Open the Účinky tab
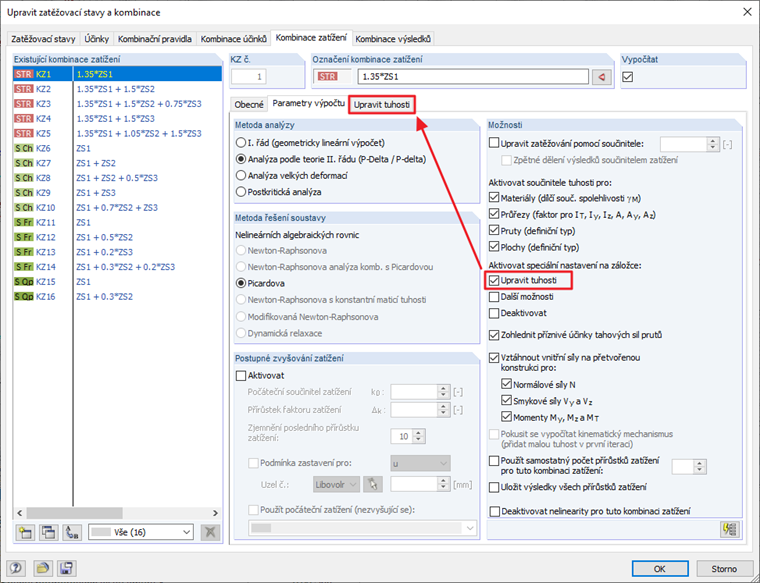 96,39
